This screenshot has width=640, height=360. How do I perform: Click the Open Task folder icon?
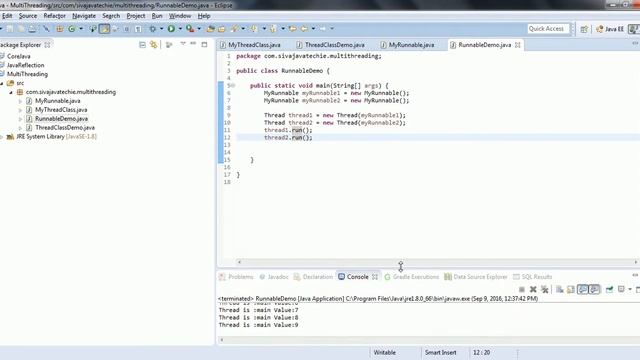pos(222,29)
